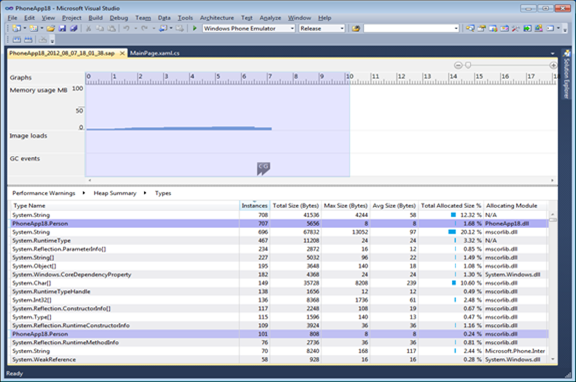The width and height of the screenshot is (576, 382).
Task: Click the Navigate Backward icon
Action: coord(163,28)
